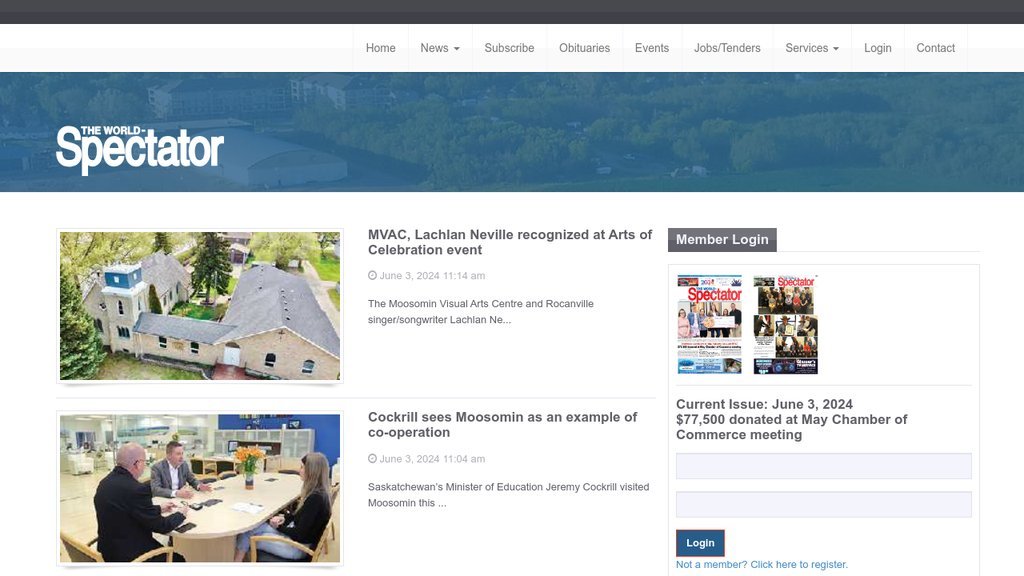The height and width of the screenshot is (576, 1024).
Task: Open the News dropdown menu
Action: pos(440,48)
